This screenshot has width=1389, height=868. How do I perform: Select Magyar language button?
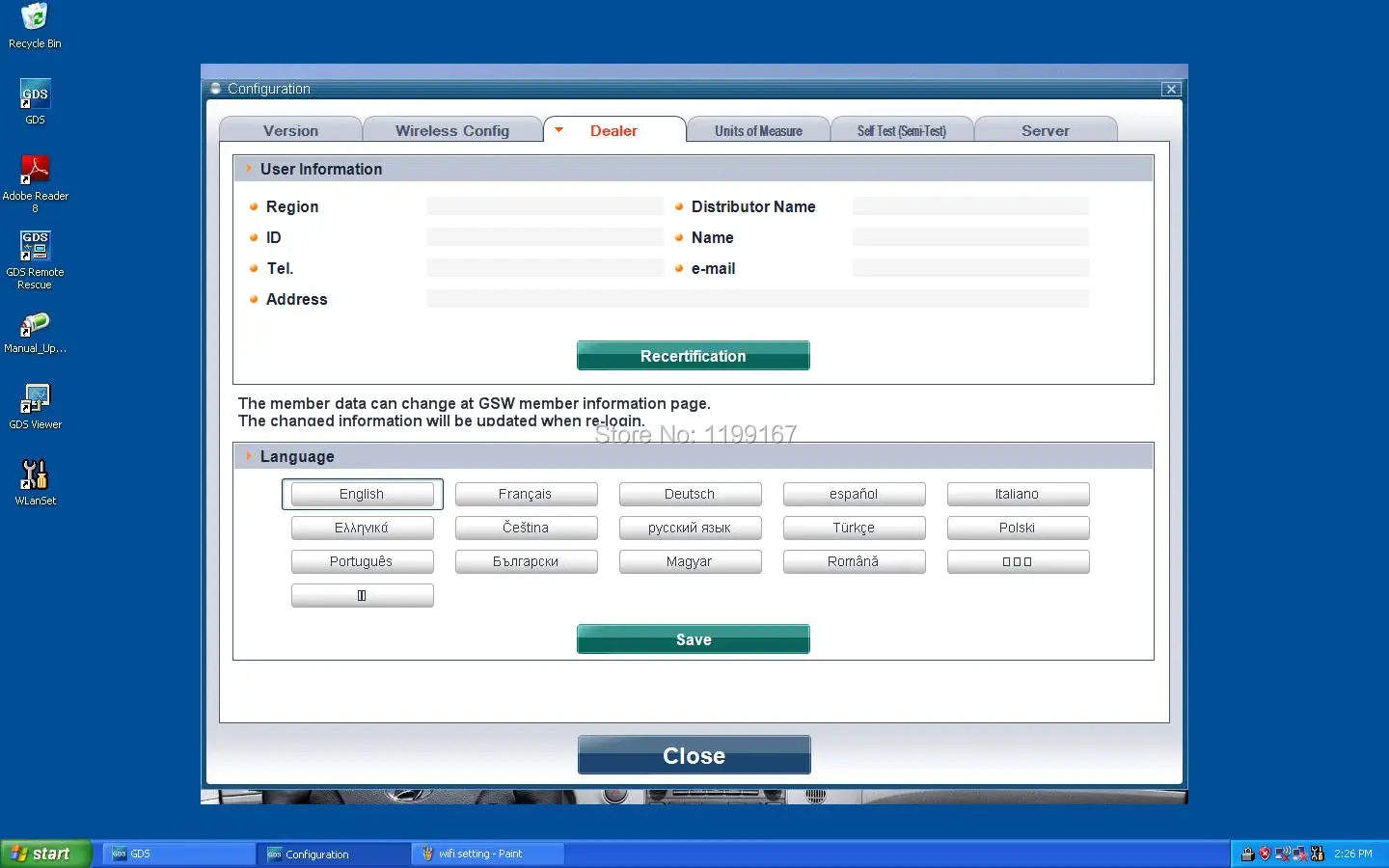coord(690,561)
